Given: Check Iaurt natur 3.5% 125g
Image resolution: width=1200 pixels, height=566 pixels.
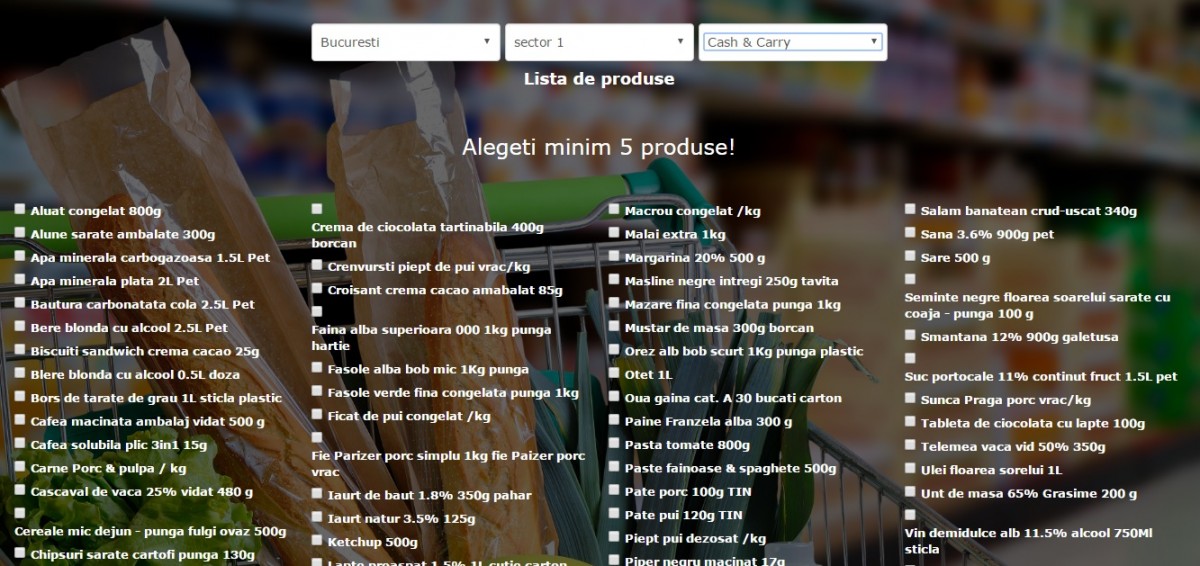Looking at the screenshot, I should (317, 517).
